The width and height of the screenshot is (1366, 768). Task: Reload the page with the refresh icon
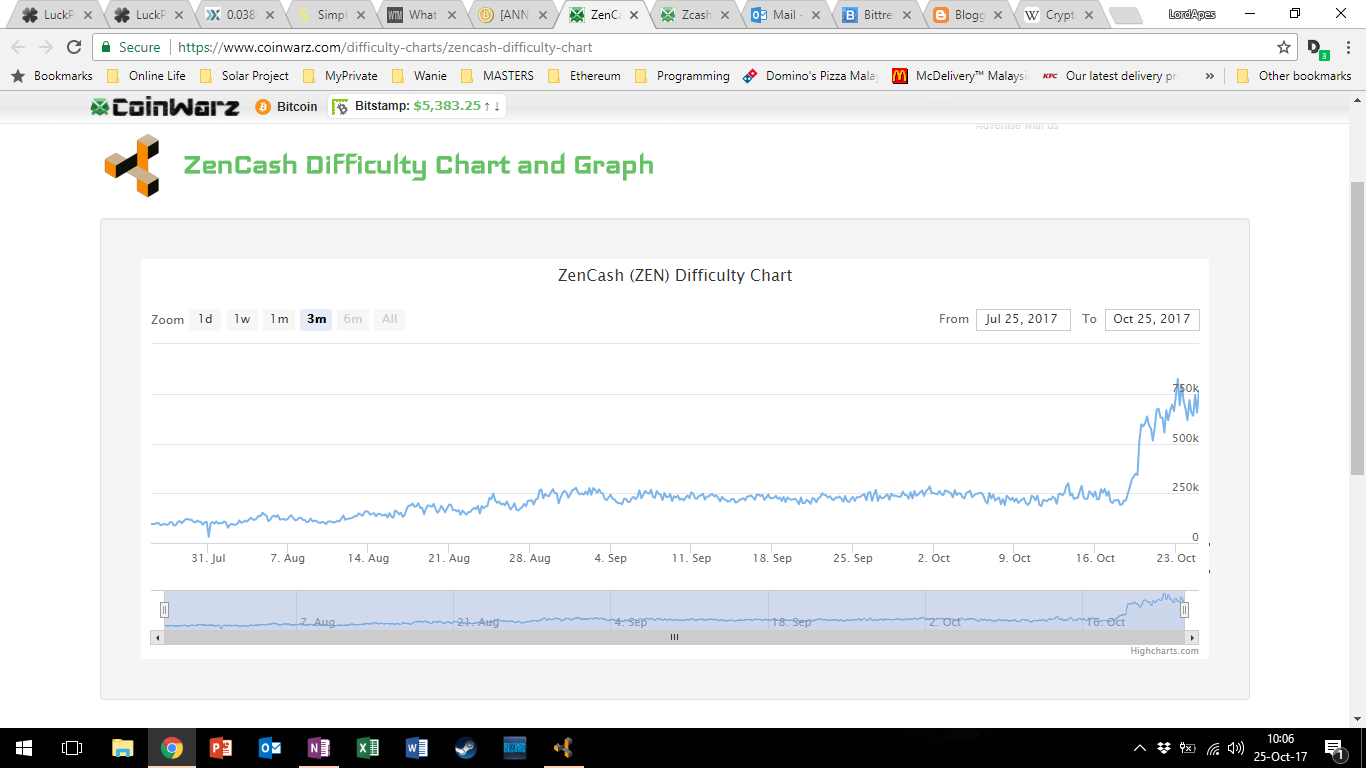pyautogui.click(x=74, y=47)
